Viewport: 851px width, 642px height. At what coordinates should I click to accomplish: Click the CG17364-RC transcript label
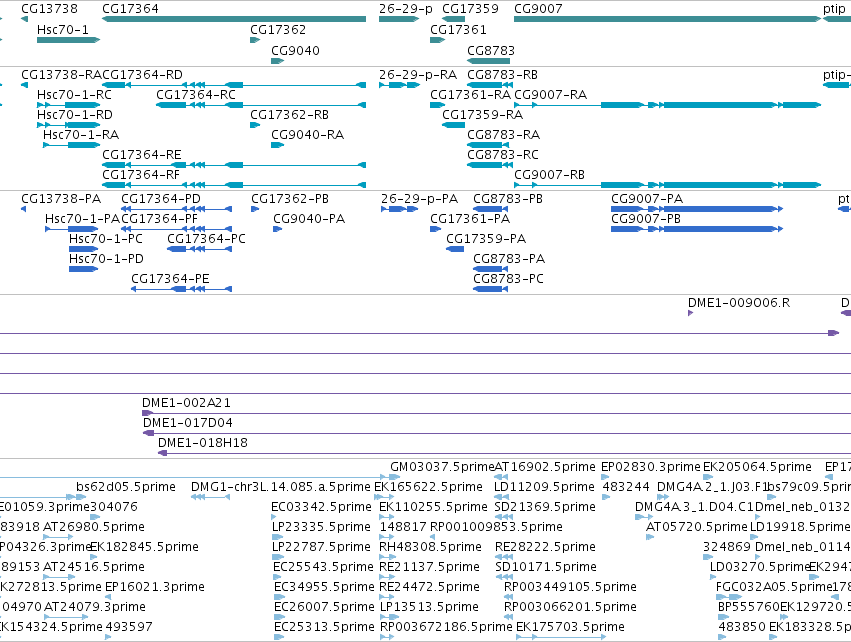(196, 94)
